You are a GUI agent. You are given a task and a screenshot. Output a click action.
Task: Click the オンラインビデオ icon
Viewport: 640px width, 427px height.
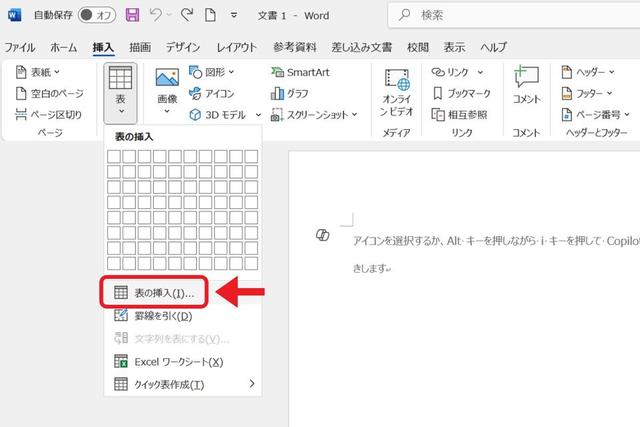[x=396, y=80]
